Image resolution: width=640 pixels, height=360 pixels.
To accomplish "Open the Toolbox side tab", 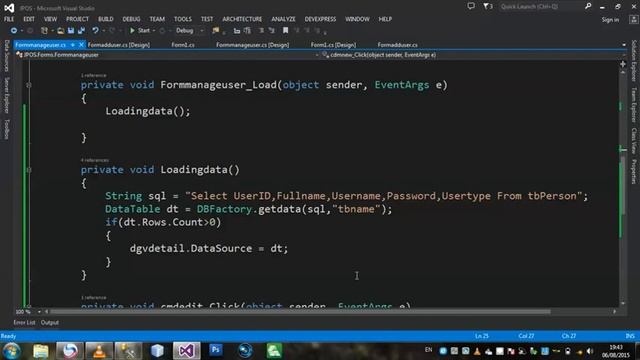I will pos(7,129).
